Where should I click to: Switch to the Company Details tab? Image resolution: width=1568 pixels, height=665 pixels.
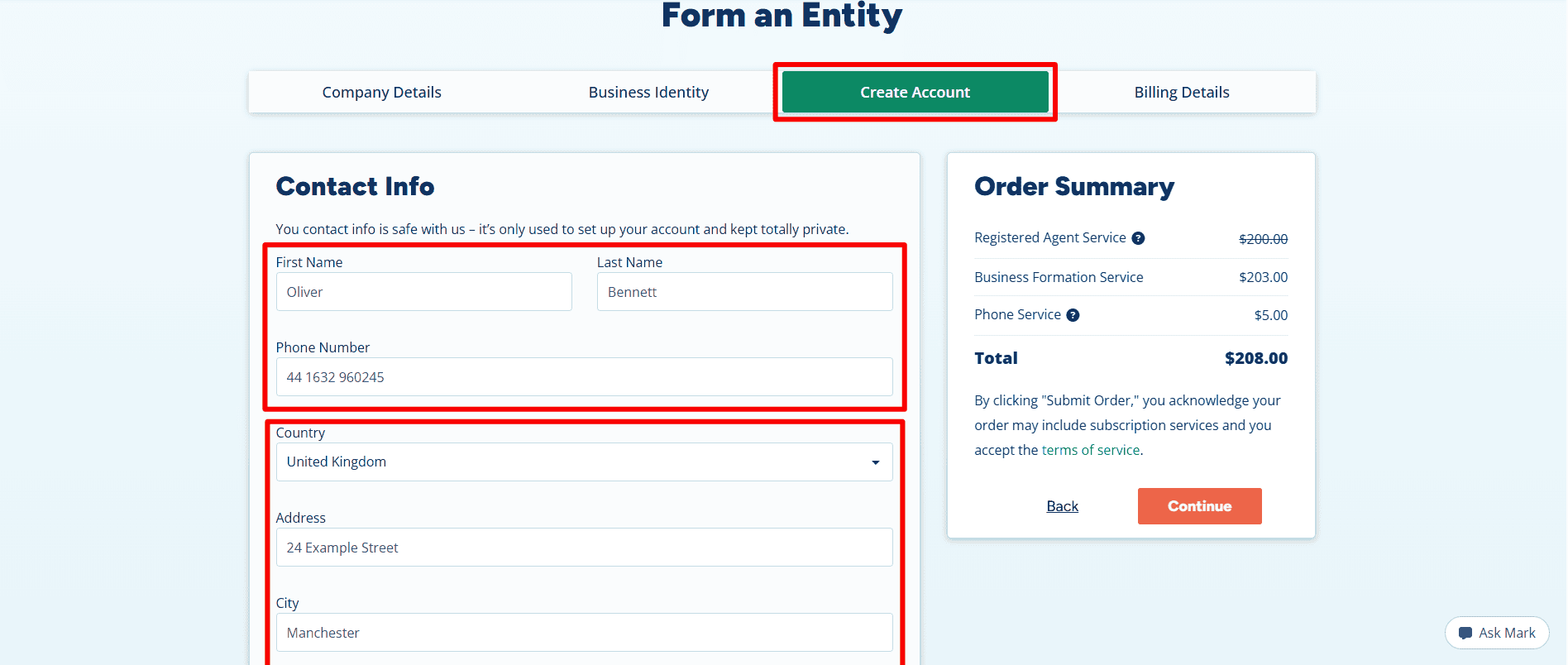click(382, 92)
